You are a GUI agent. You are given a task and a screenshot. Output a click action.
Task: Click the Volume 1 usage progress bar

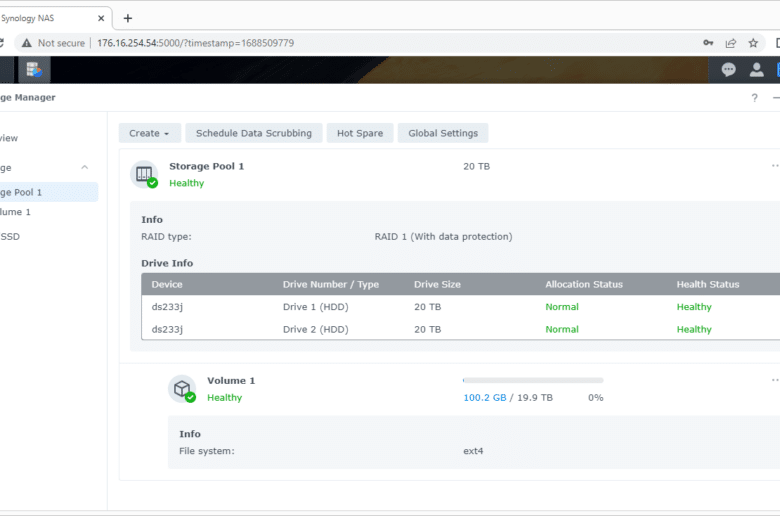[x=533, y=380]
